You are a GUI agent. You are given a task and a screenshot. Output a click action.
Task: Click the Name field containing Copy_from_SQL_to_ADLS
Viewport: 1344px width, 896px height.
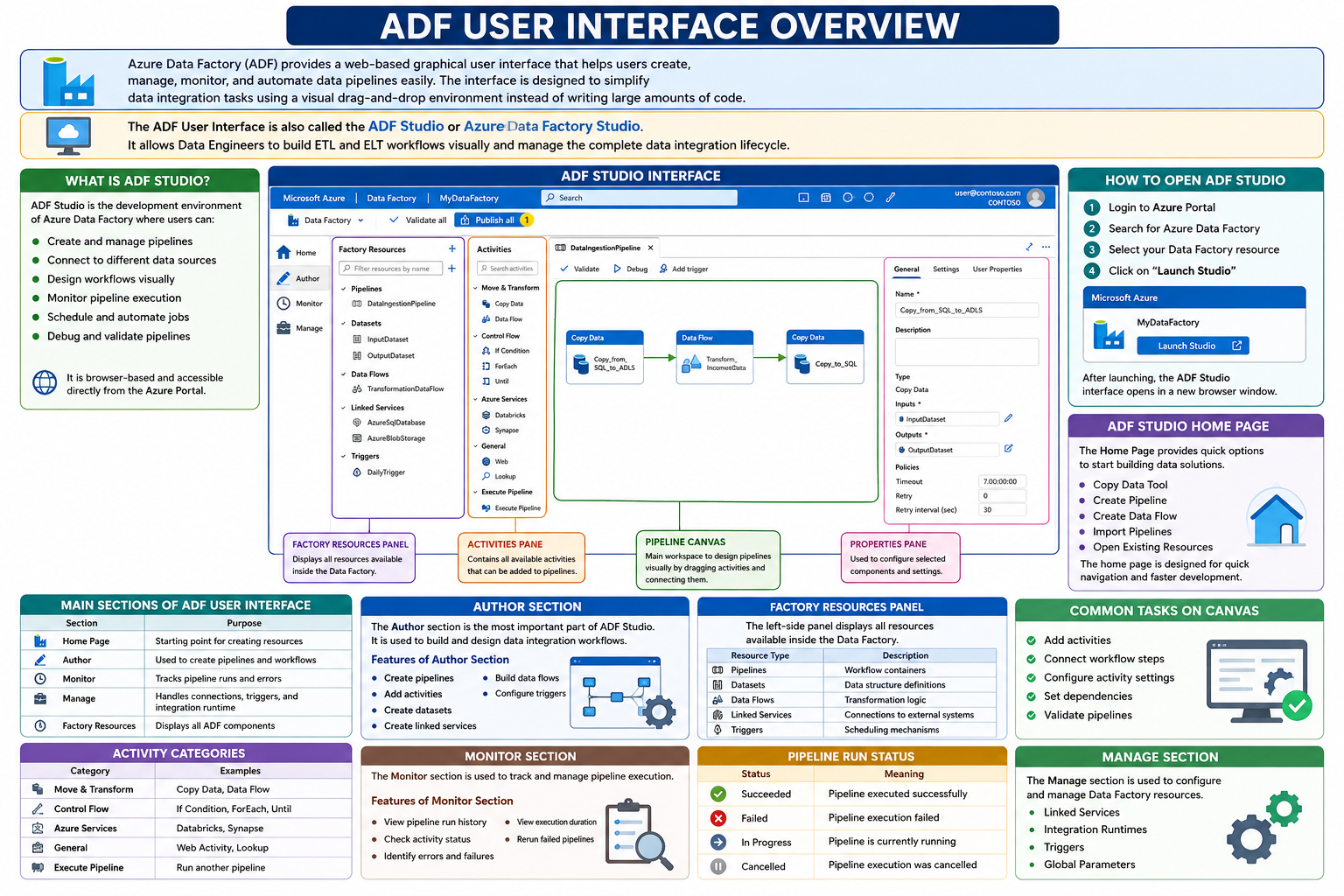point(967,310)
